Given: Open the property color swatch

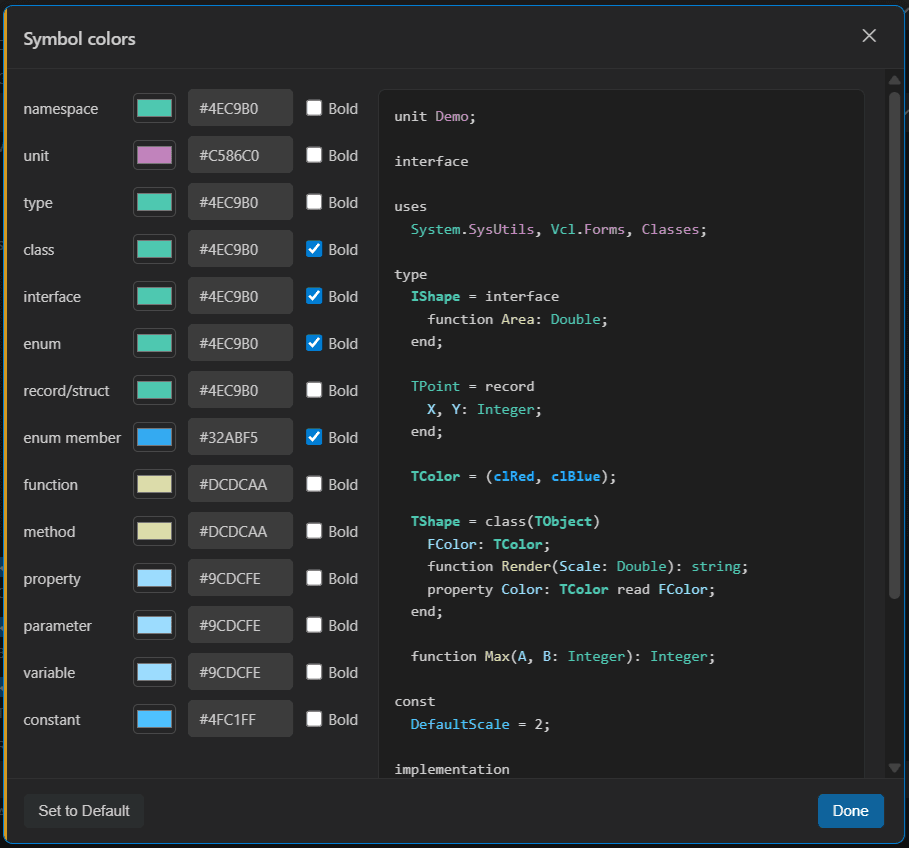Looking at the screenshot, I should coord(154,578).
